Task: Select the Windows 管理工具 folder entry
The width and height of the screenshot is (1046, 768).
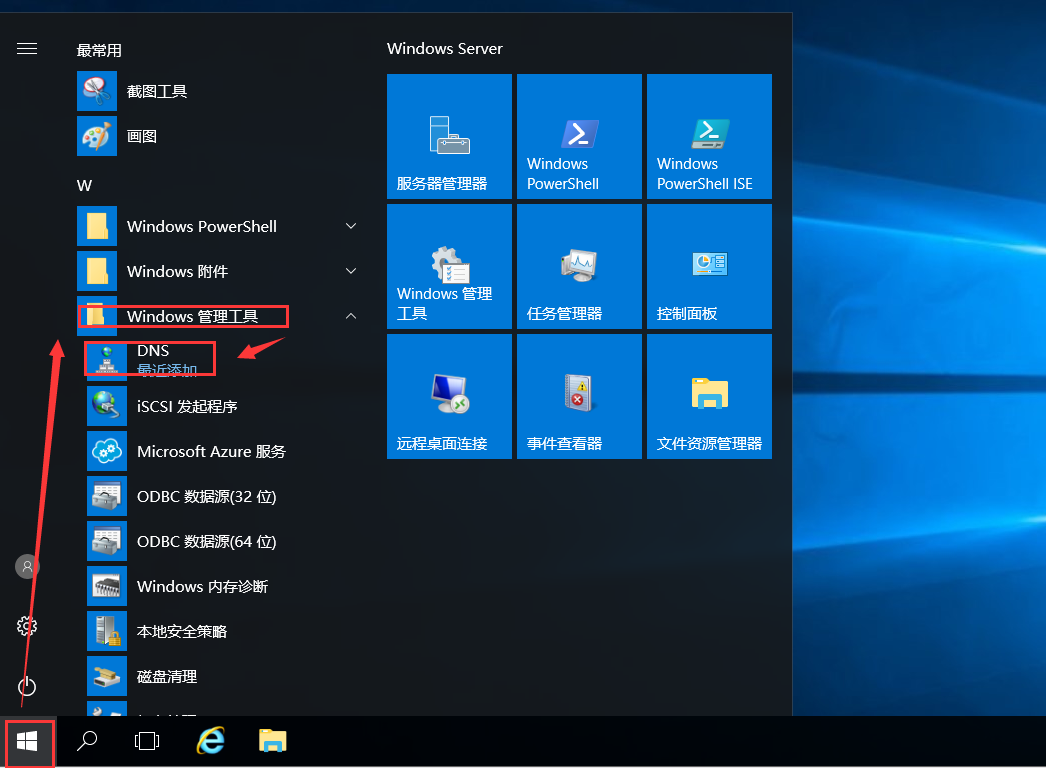Action: 220,316
